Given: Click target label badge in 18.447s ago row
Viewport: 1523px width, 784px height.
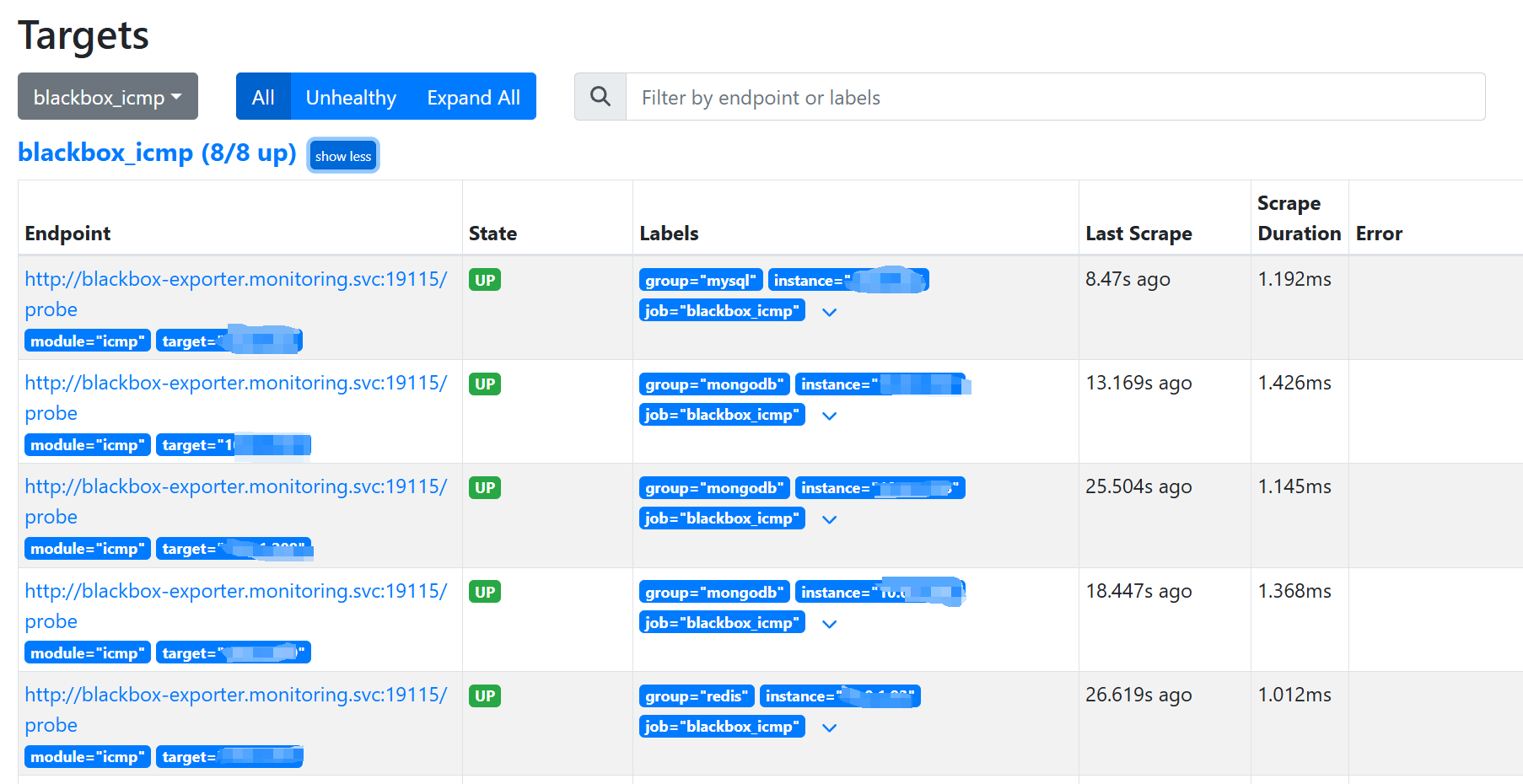Looking at the screenshot, I should [234, 652].
